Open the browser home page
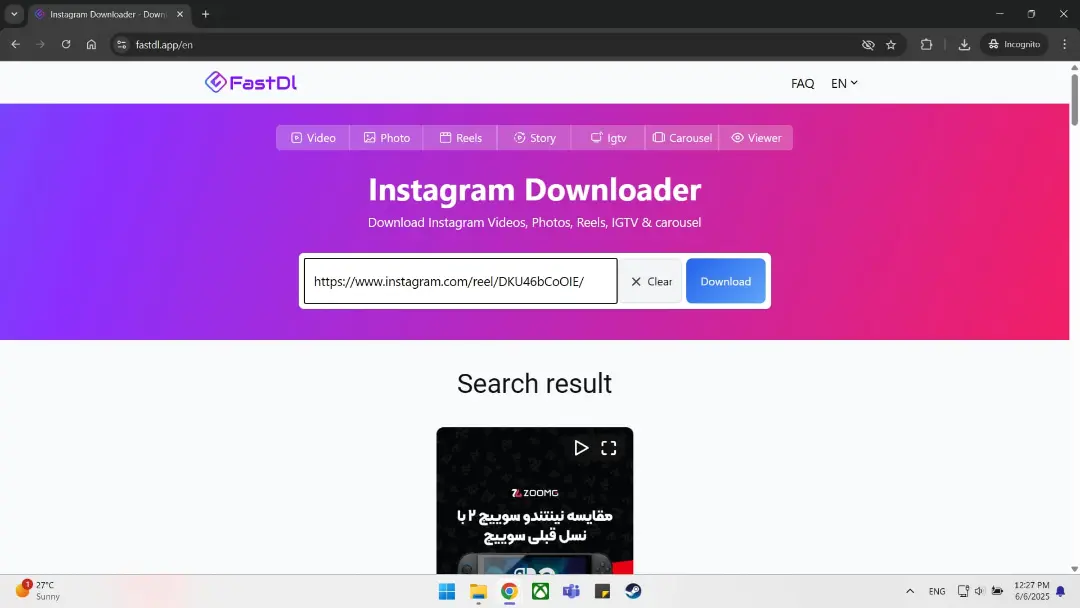The height and width of the screenshot is (608, 1080). (x=92, y=44)
